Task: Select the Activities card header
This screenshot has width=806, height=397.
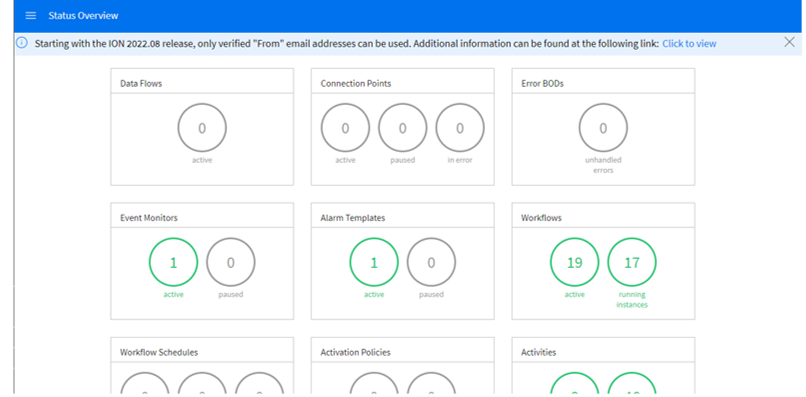Action: pyautogui.click(x=603, y=351)
